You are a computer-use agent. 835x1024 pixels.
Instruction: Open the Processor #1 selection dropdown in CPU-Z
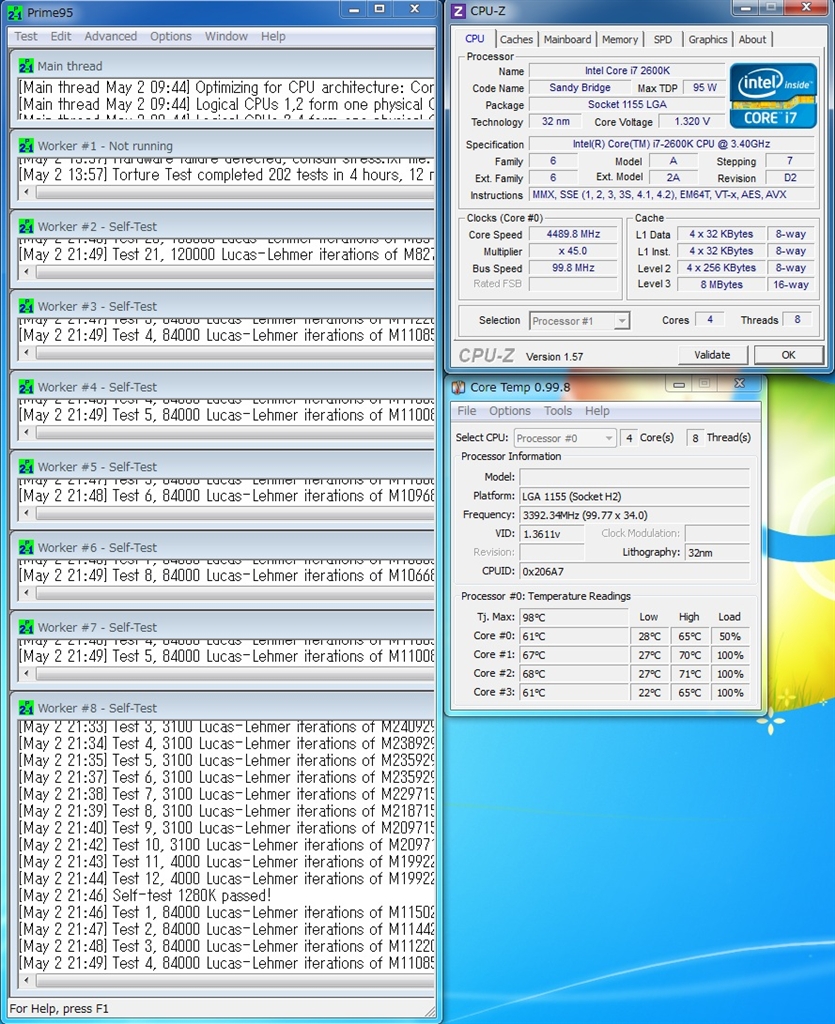tap(579, 321)
